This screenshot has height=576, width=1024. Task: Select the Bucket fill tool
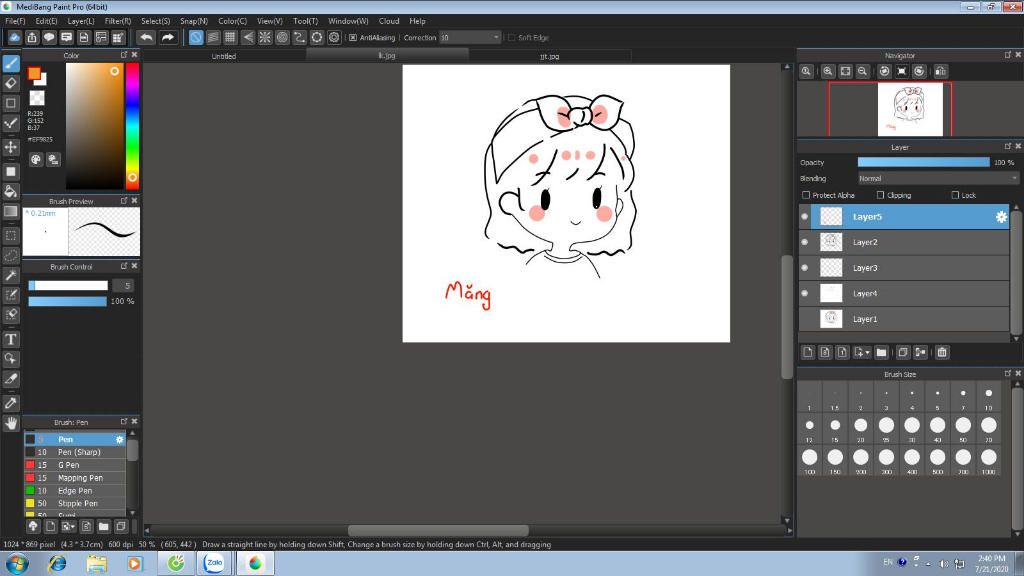[x=11, y=191]
